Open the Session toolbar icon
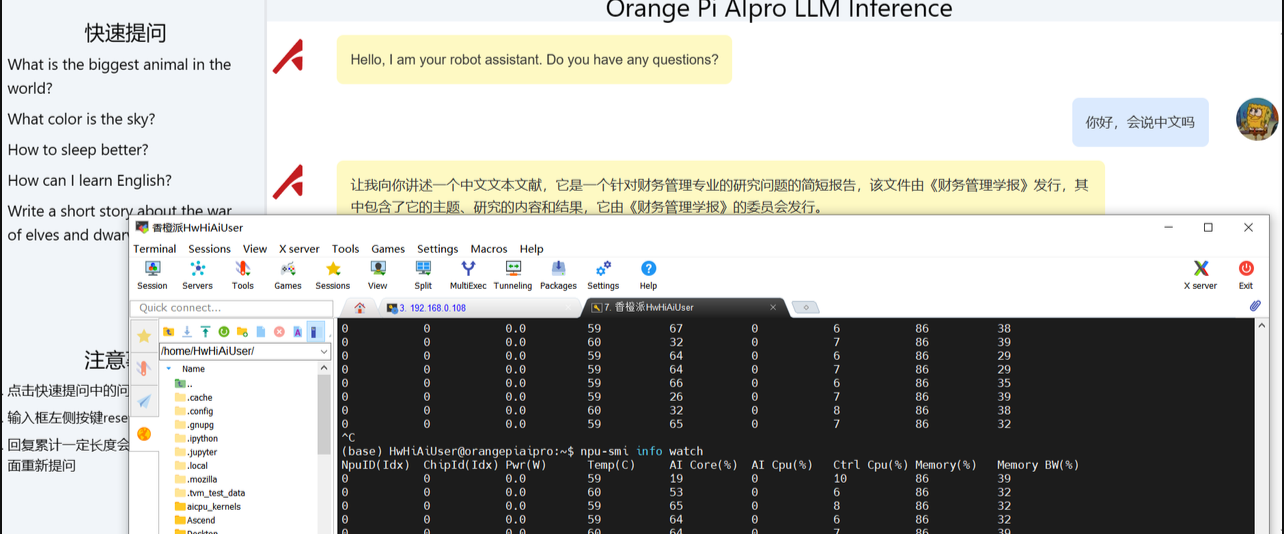The height and width of the screenshot is (534, 1284). (152, 275)
